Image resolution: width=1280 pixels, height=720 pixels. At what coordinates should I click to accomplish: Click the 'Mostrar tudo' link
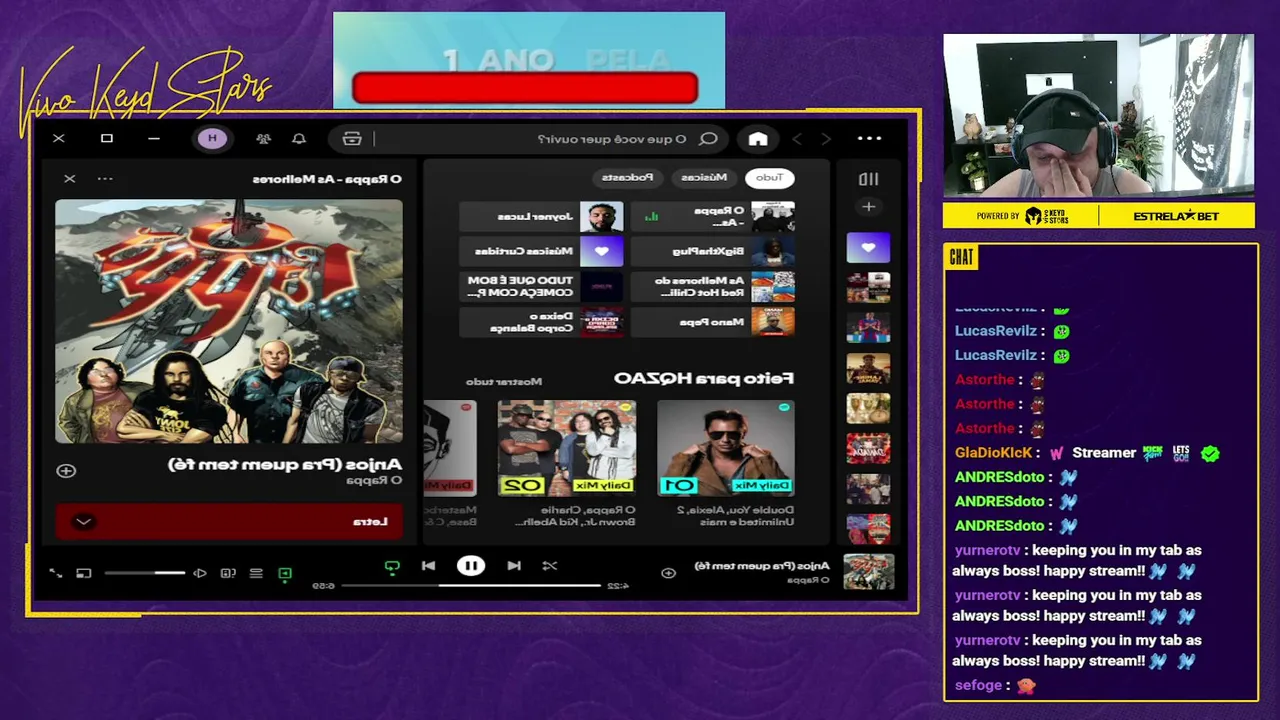504,381
